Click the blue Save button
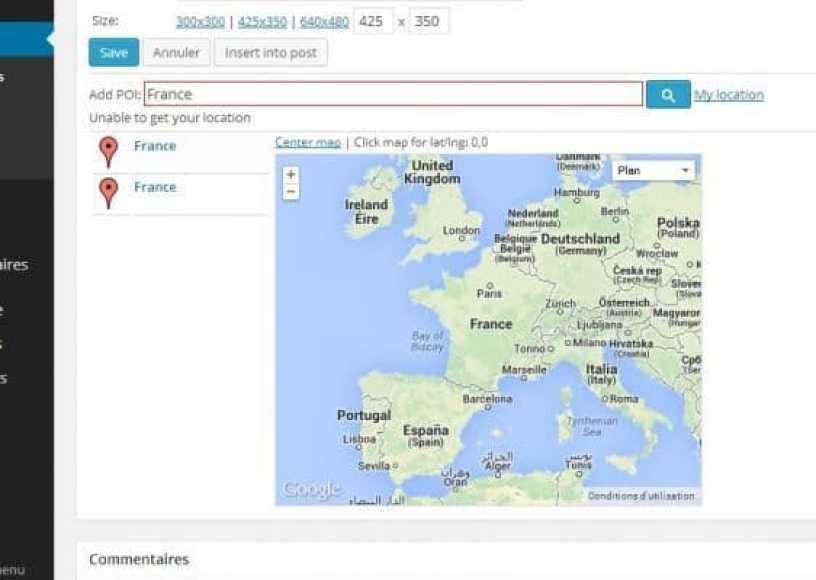This screenshot has height=580, width=816. [113, 53]
